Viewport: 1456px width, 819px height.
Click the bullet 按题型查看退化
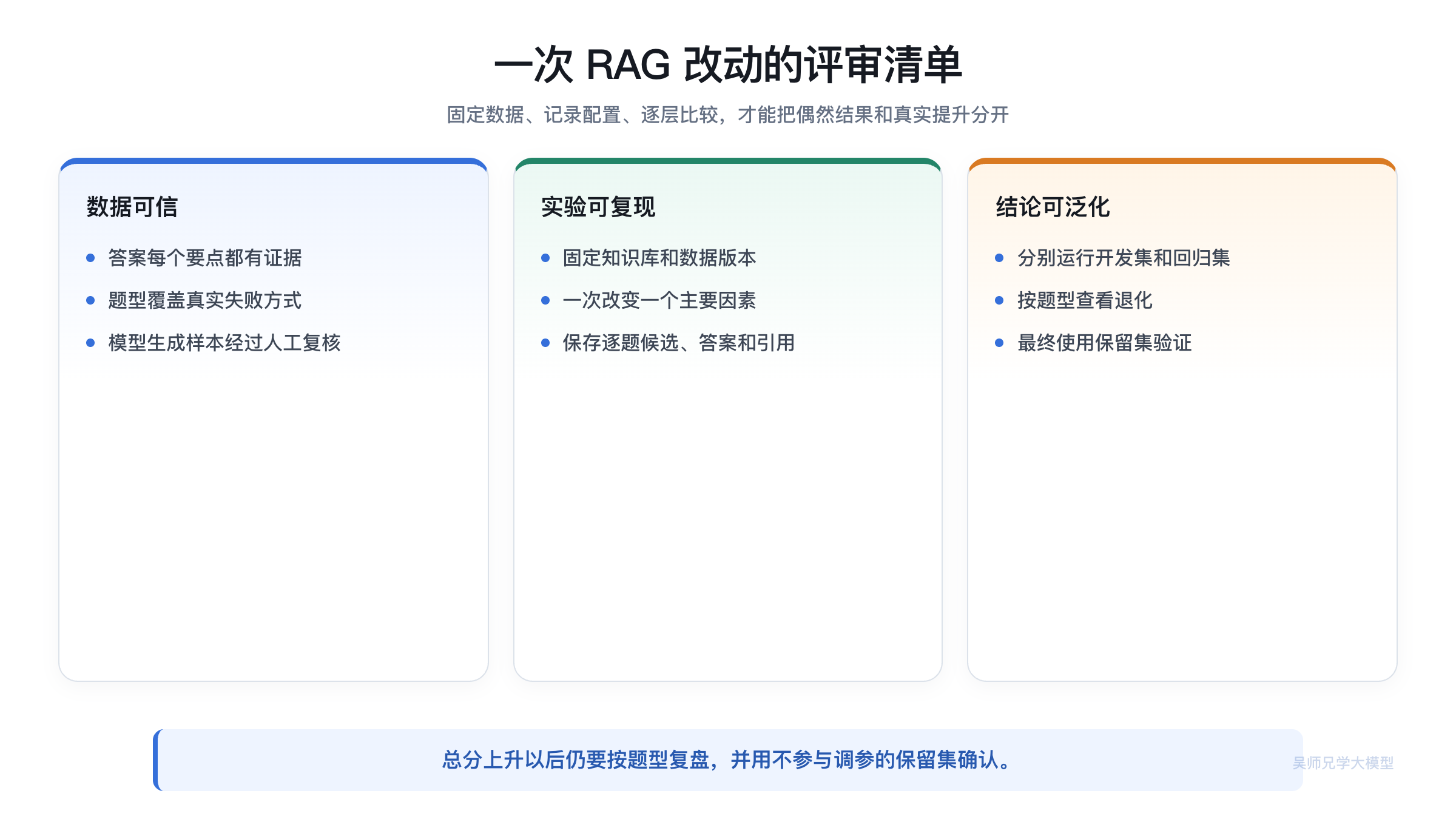pyautogui.click(x=1085, y=300)
